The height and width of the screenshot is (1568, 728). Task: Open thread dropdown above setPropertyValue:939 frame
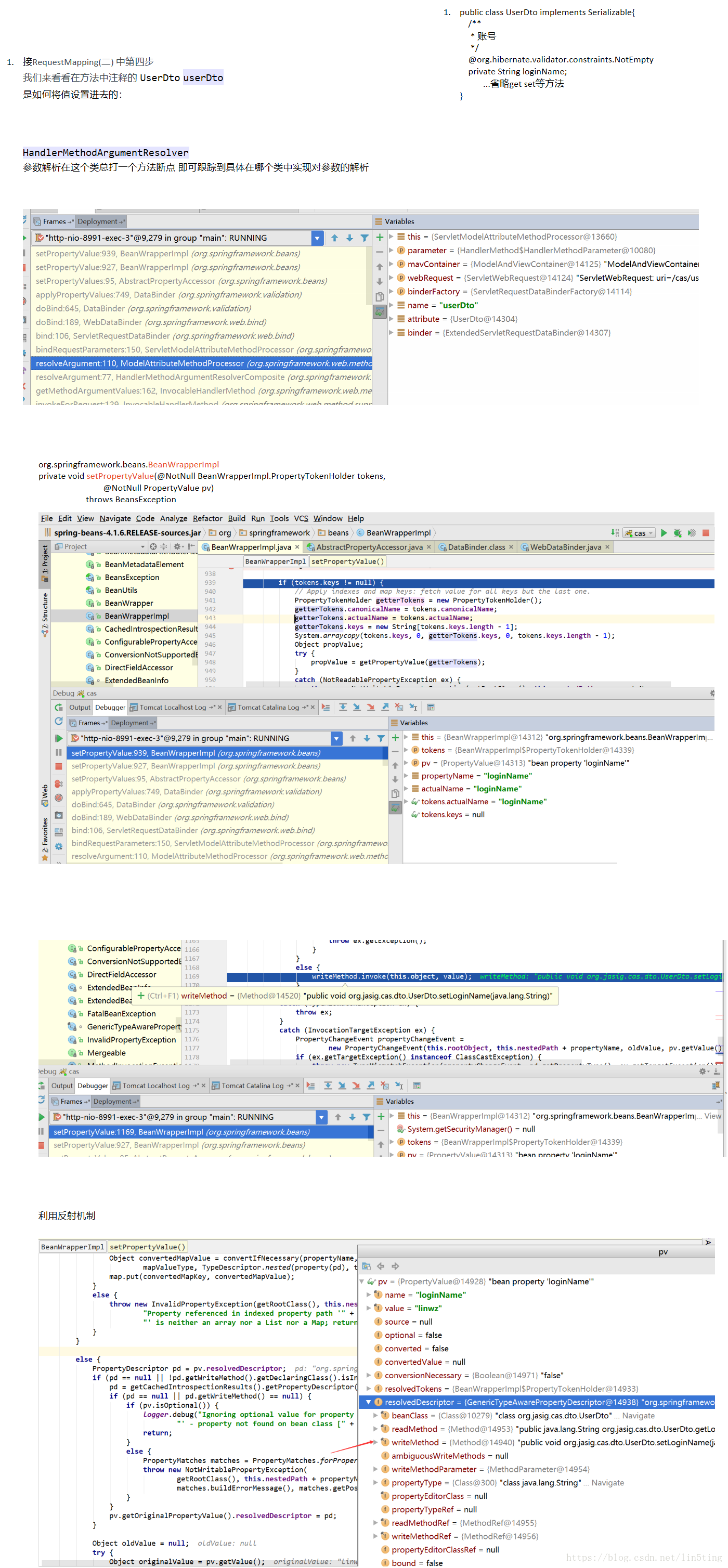coord(336,738)
